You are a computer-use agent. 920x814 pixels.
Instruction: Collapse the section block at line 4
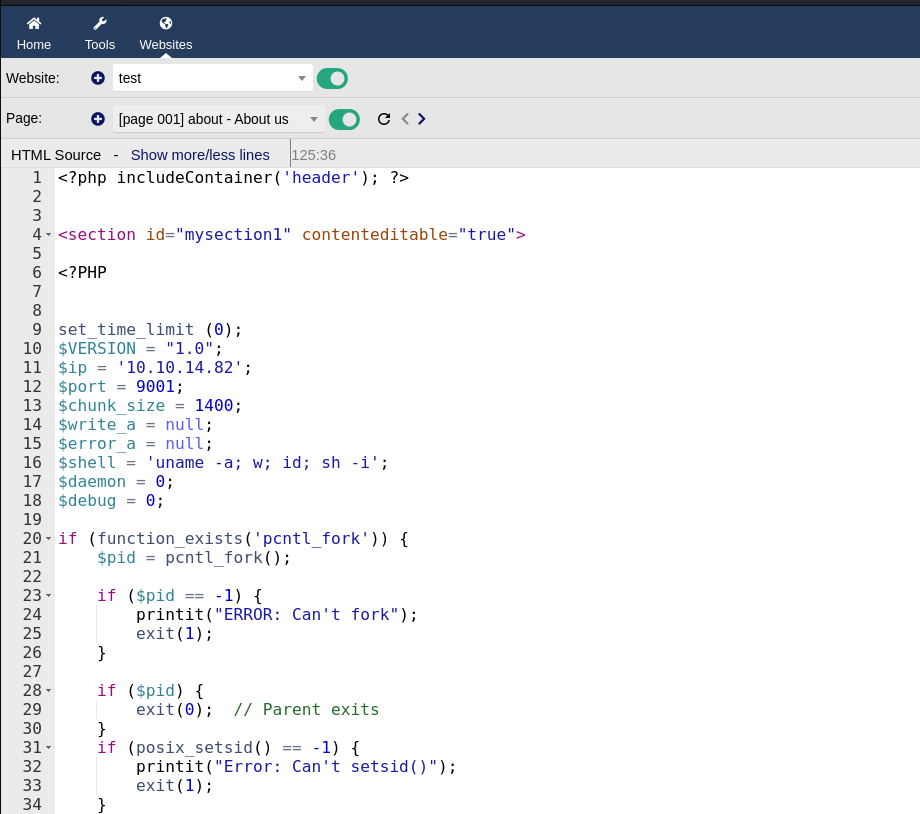point(49,235)
